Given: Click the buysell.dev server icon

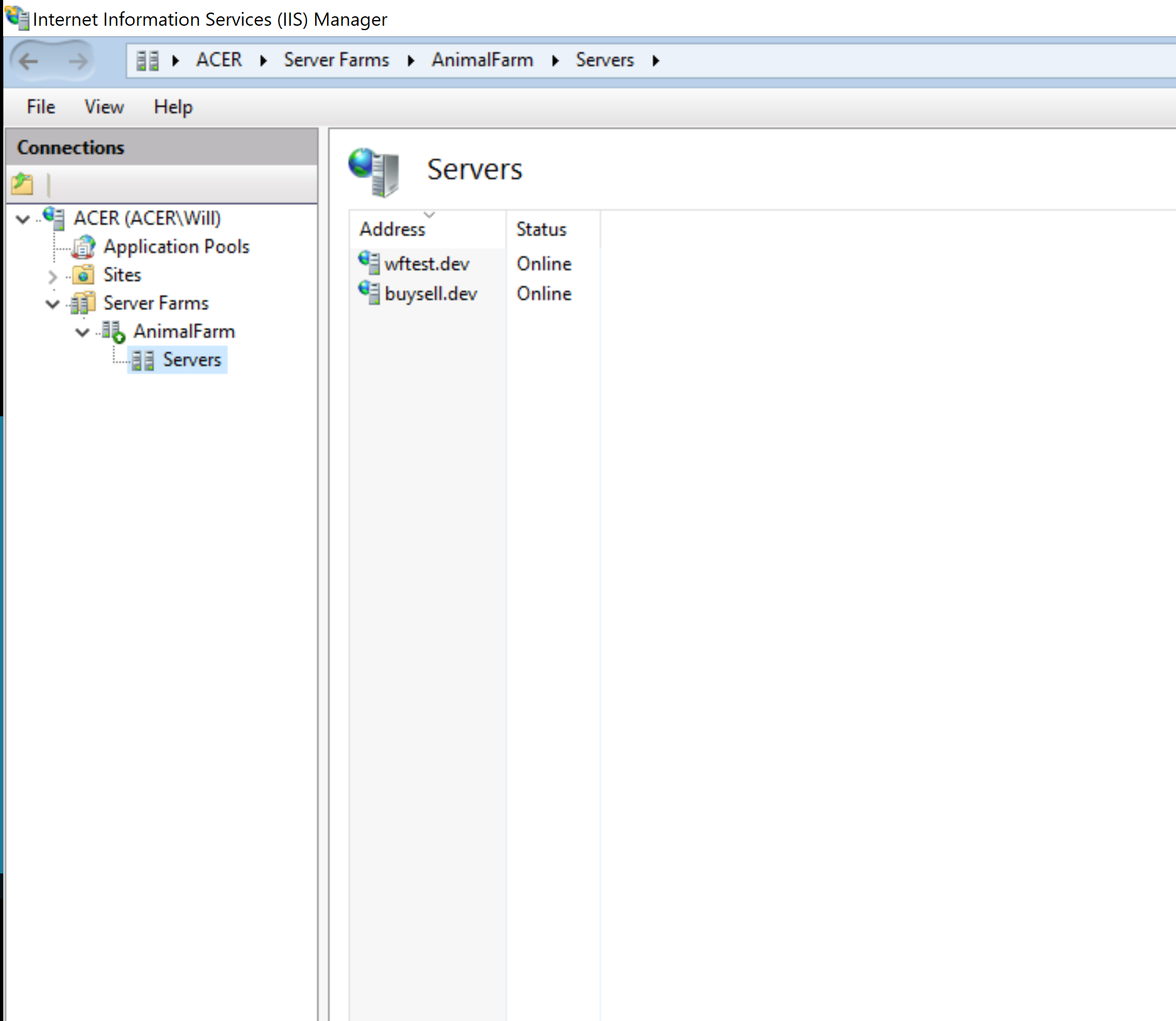Looking at the screenshot, I should [368, 293].
